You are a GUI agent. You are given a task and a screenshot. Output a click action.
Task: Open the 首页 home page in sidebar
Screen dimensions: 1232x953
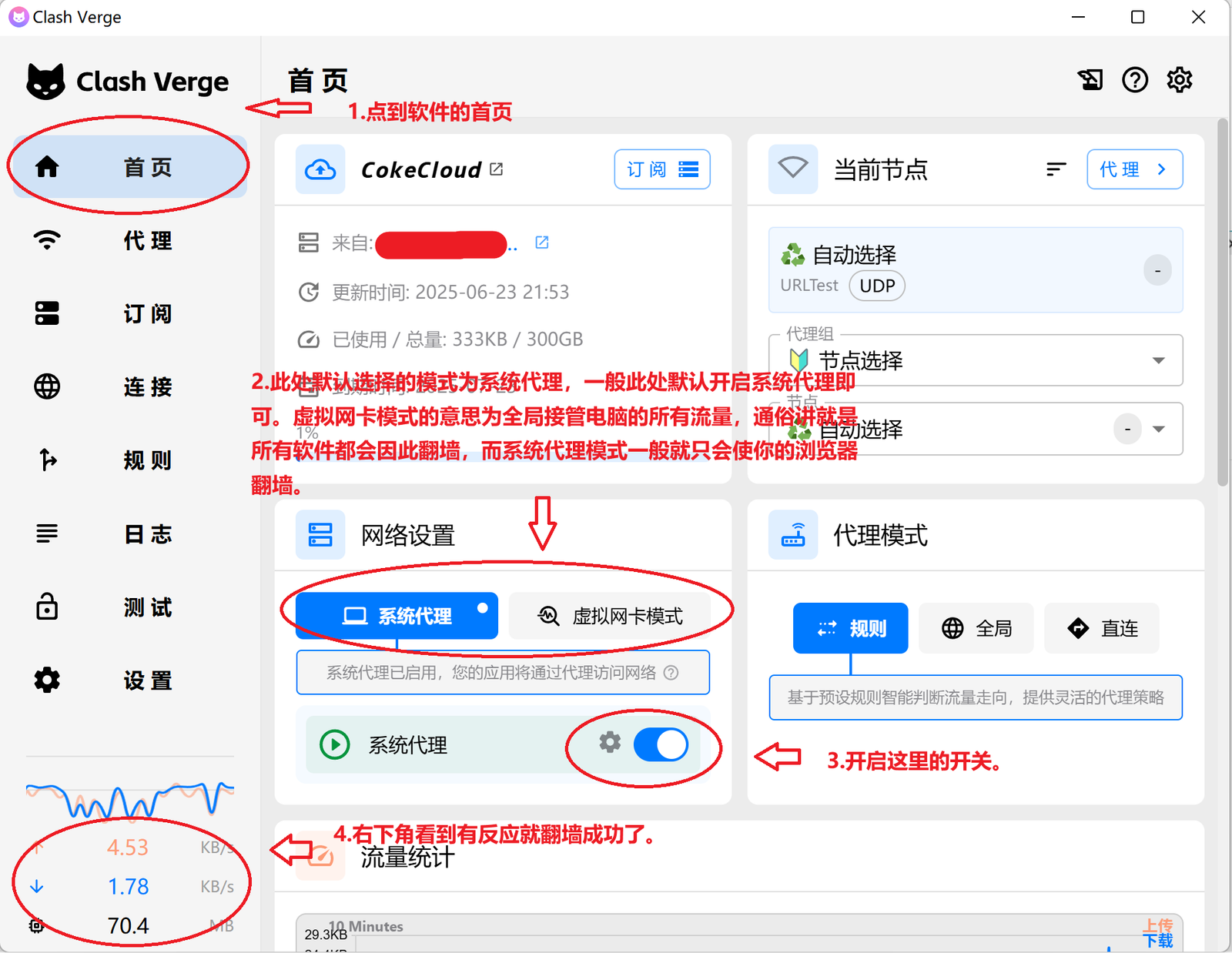pyautogui.click(x=130, y=167)
